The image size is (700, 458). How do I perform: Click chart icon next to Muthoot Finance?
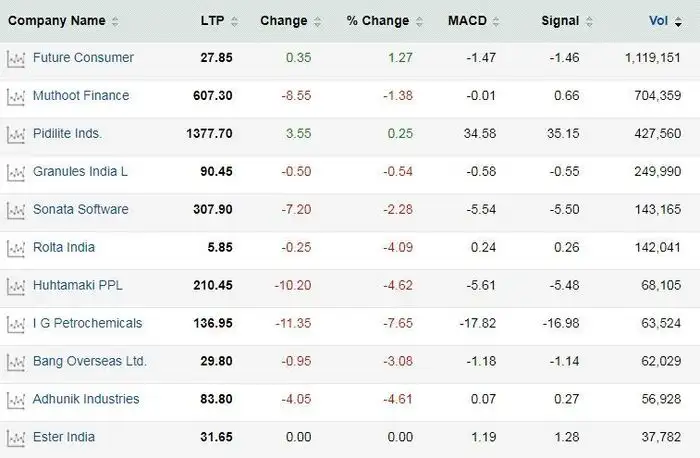pos(15,97)
